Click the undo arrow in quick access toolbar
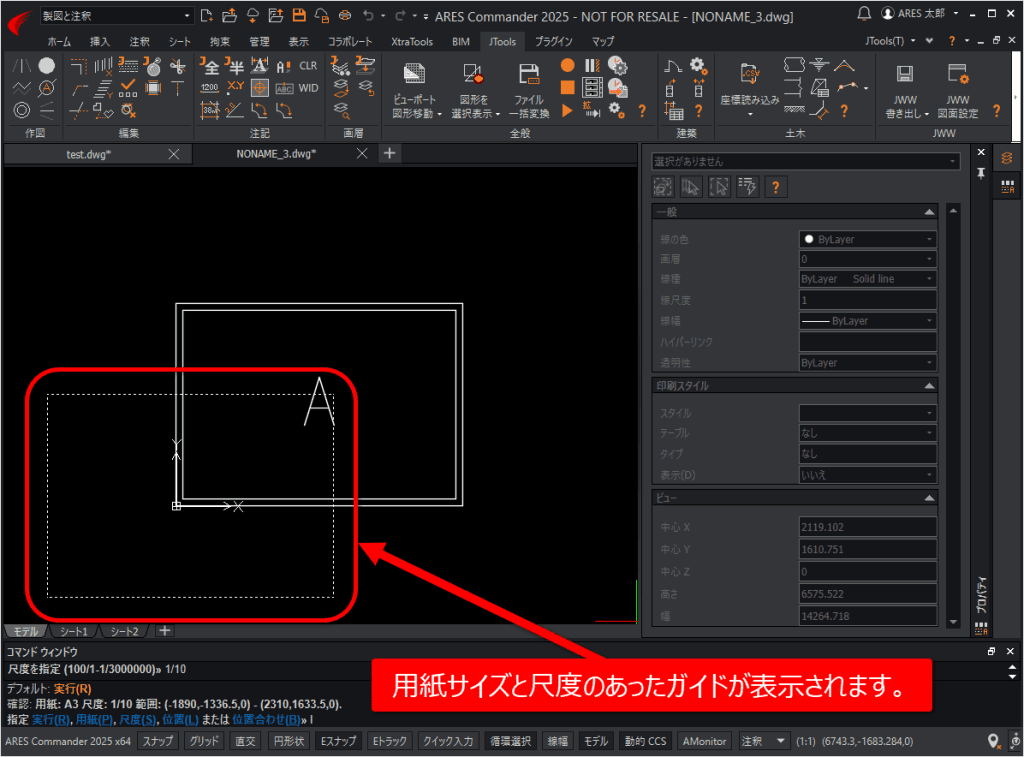Screen dimensions: 1024x757 (368, 15)
